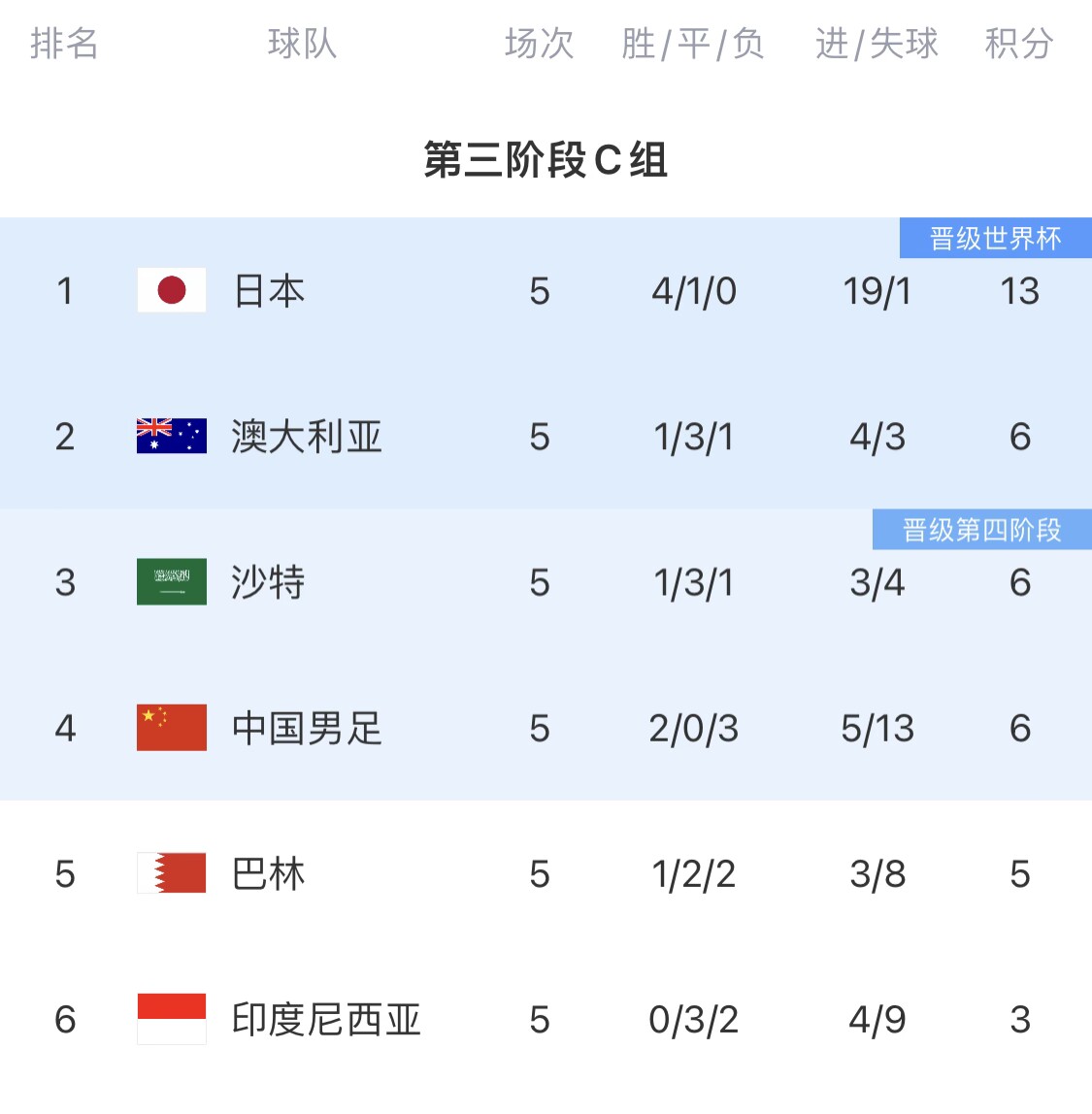
Task: Open the 中国男足 team entry
Action: [x=307, y=728]
